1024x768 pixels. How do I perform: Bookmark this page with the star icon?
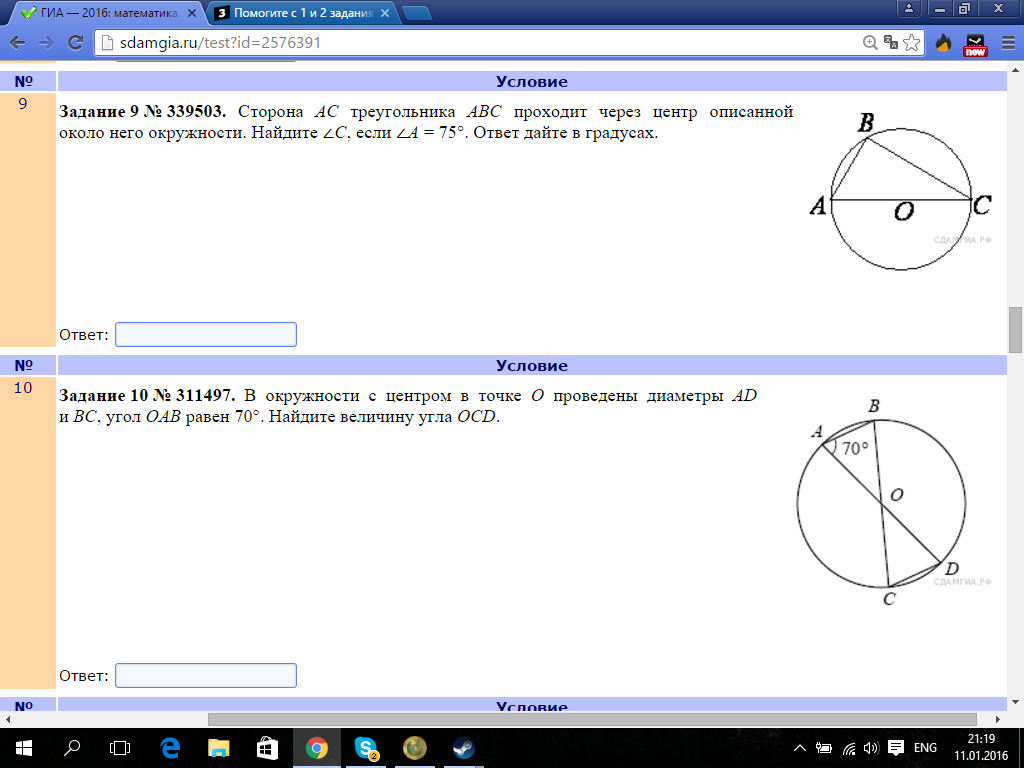pyautogui.click(x=911, y=43)
